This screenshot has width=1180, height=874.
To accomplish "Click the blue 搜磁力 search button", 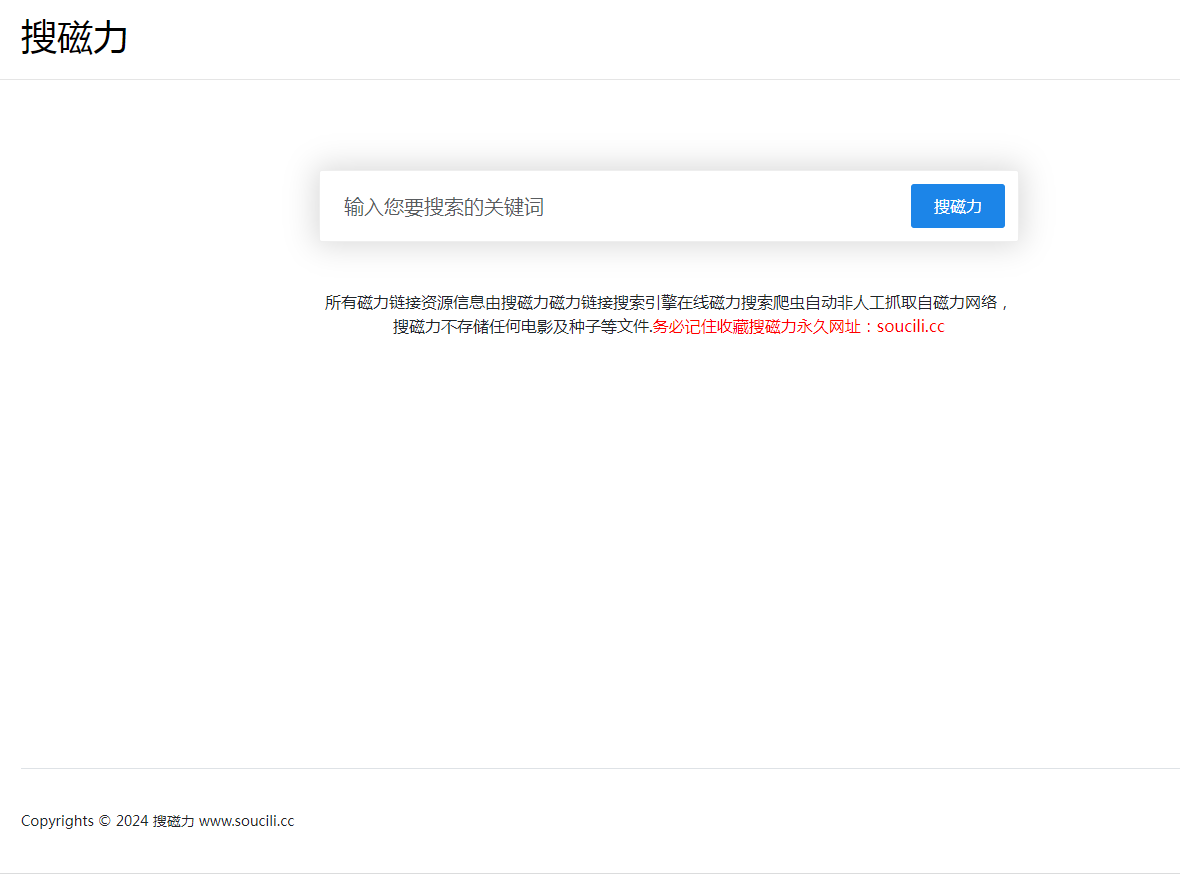I will [957, 206].
